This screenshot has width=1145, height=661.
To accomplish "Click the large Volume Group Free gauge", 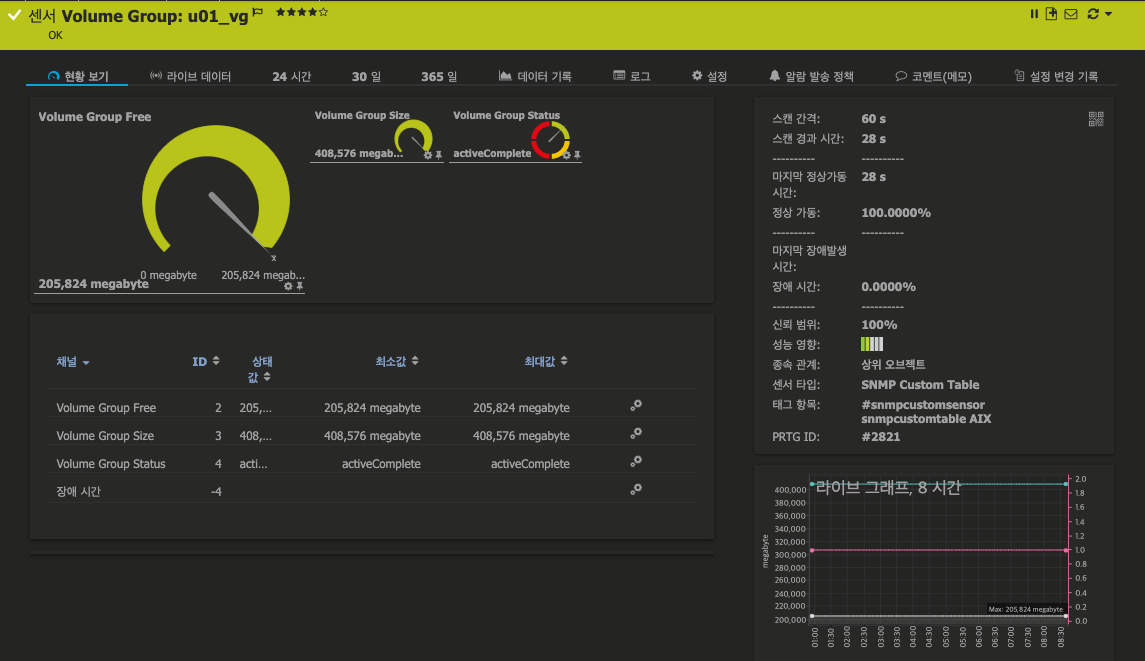I will tap(216, 191).
